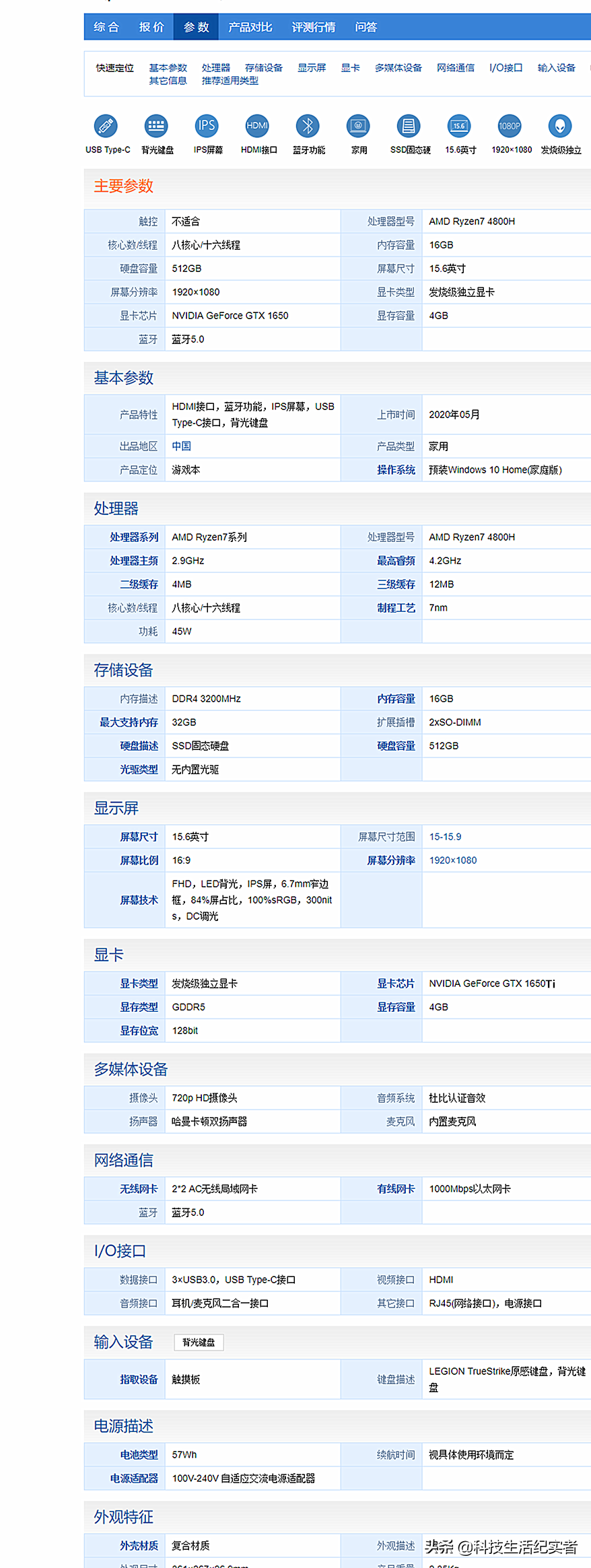Click the HDMI接口 feature icon
This screenshot has height=1568, width=591.
pyautogui.click(x=257, y=126)
